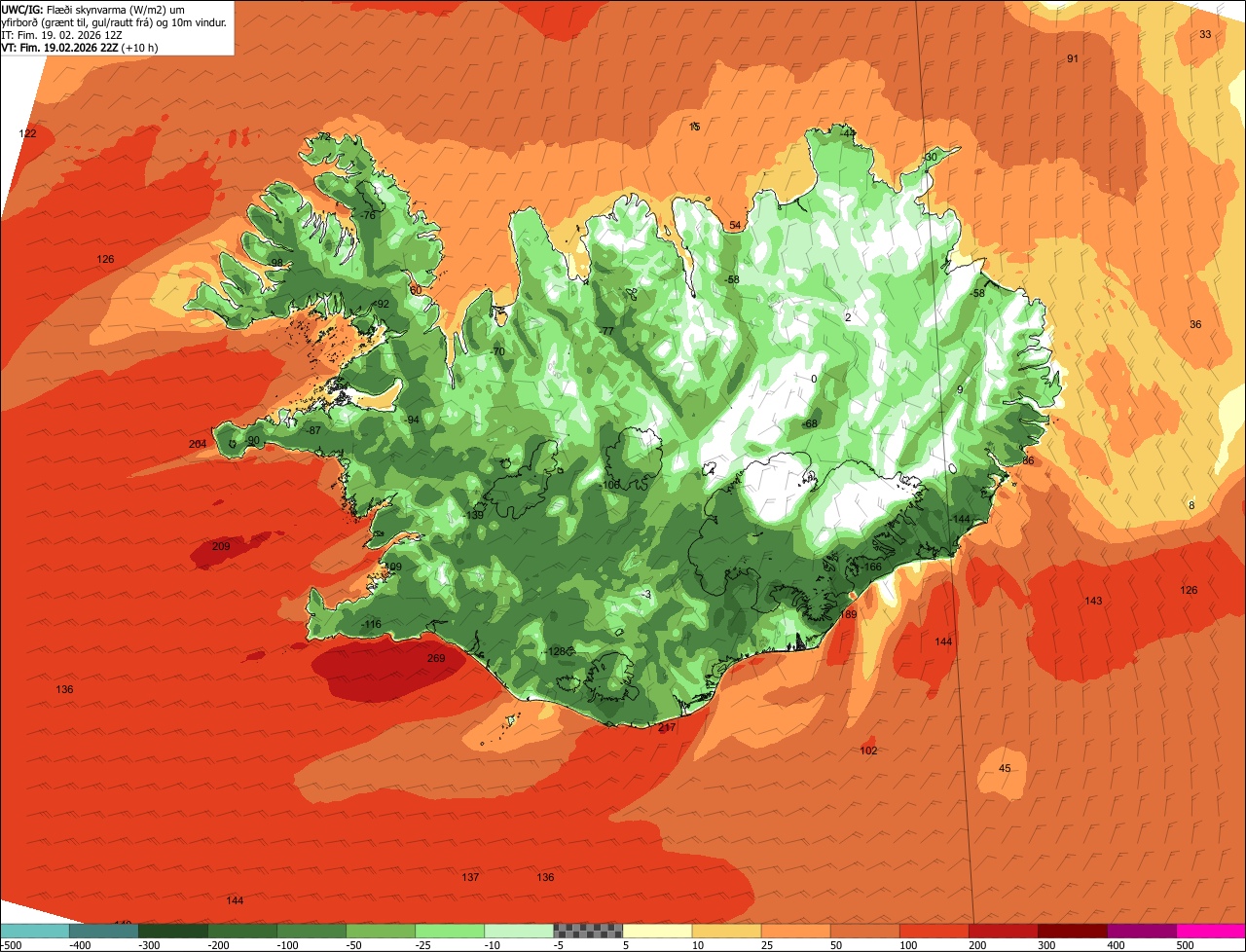Click the map value '-3' in south-central Iceland
The height and width of the screenshot is (952, 1246).
[x=646, y=594]
